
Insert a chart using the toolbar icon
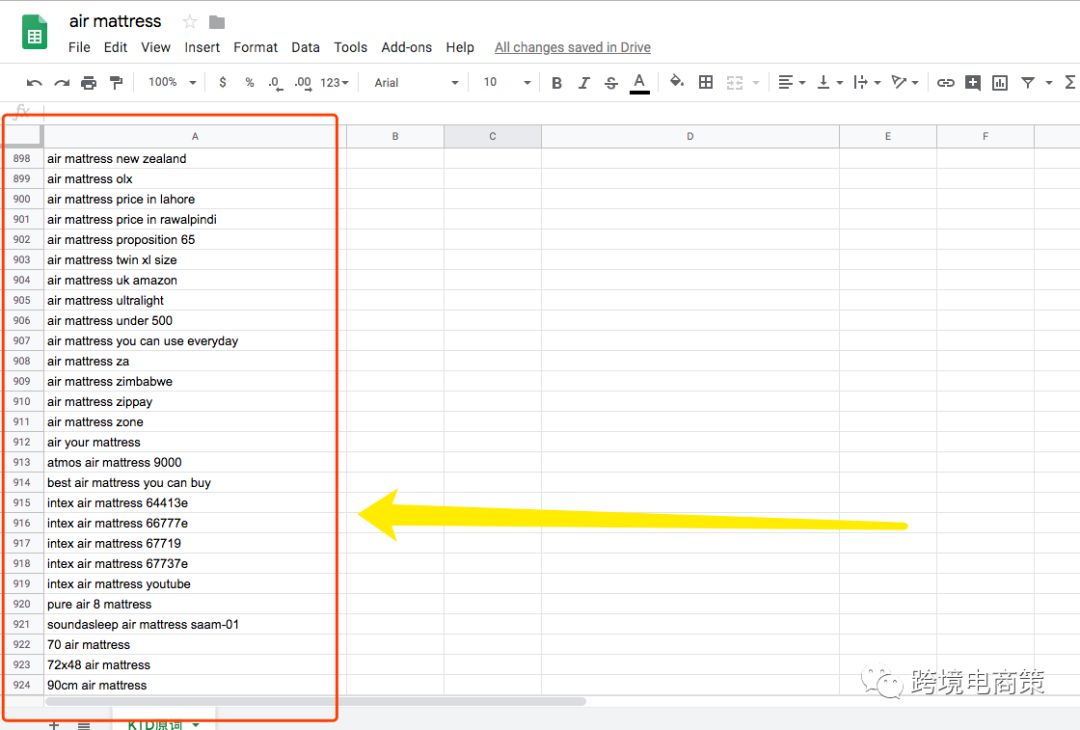tap(1000, 83)
